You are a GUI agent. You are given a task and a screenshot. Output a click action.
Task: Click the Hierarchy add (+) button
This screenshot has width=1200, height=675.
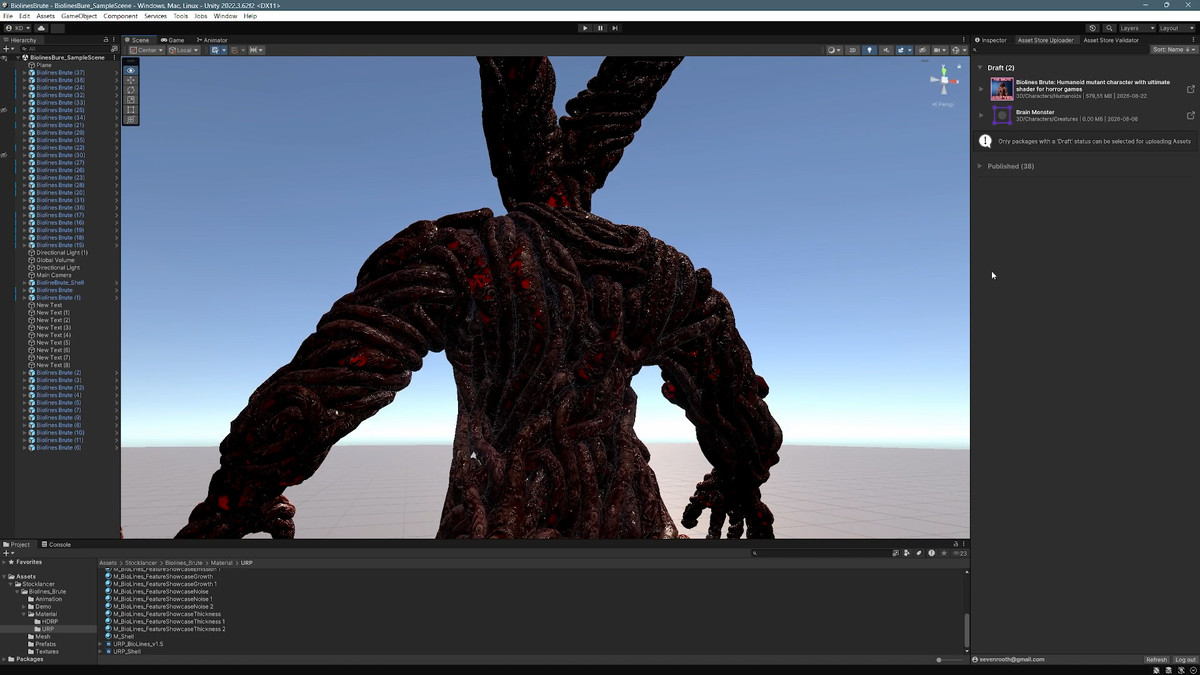8,49
